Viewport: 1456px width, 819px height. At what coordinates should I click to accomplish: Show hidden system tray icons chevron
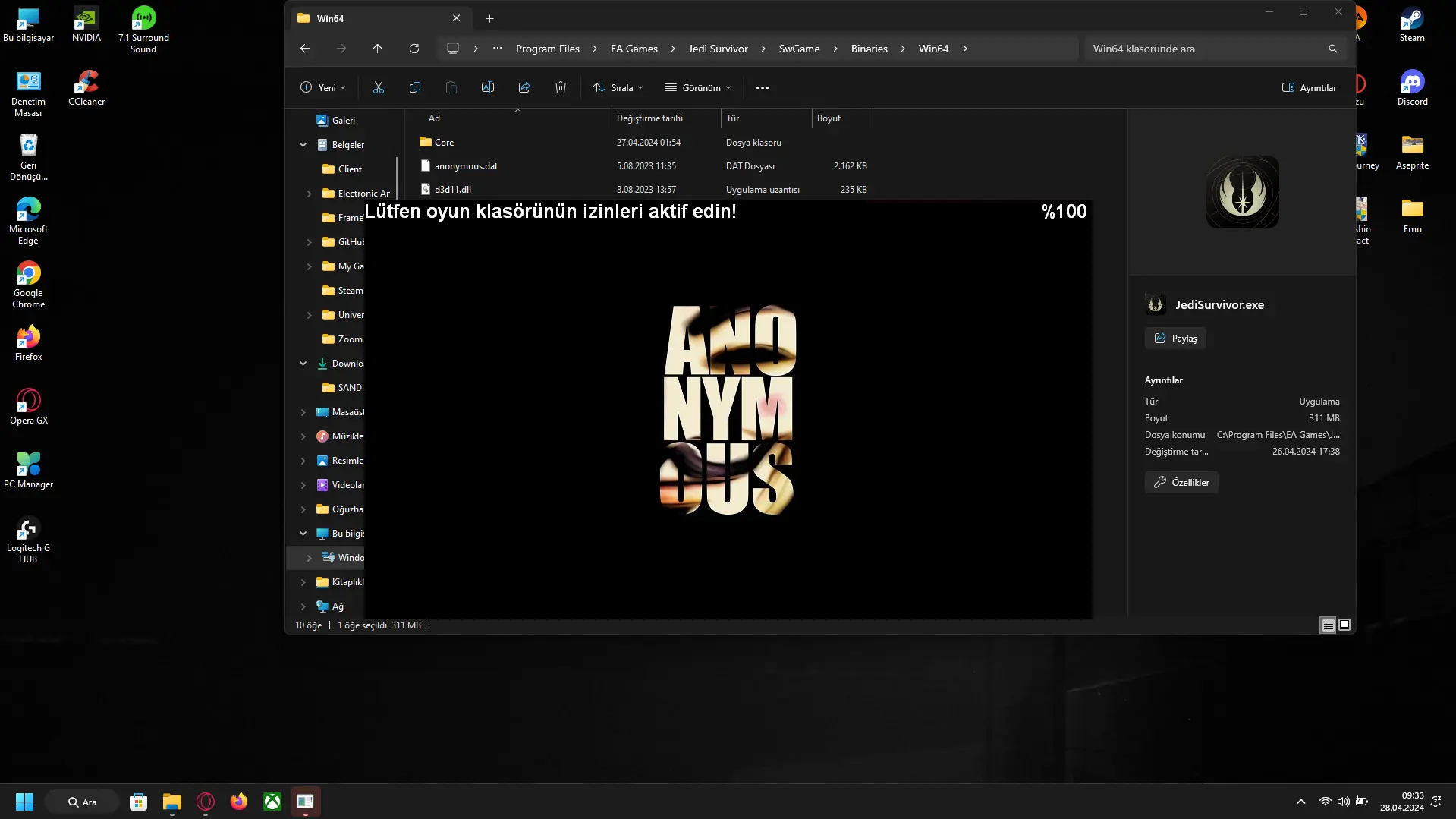tap(1301, 802)
